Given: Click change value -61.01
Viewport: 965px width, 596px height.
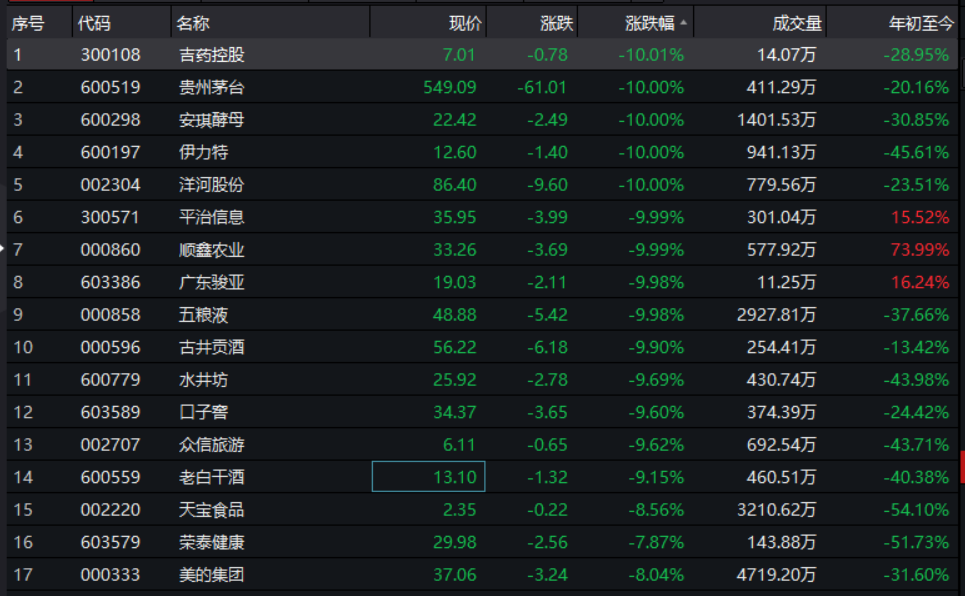Looking at the screenshot, I should 542,87.
